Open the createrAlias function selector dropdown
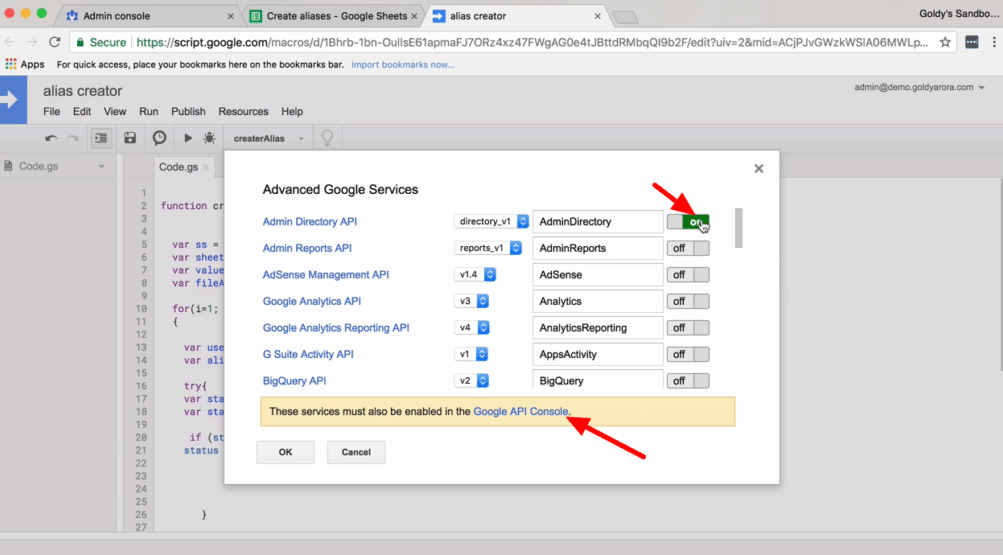The width and height of the screenshot is (1003, 555). point(268,138)
